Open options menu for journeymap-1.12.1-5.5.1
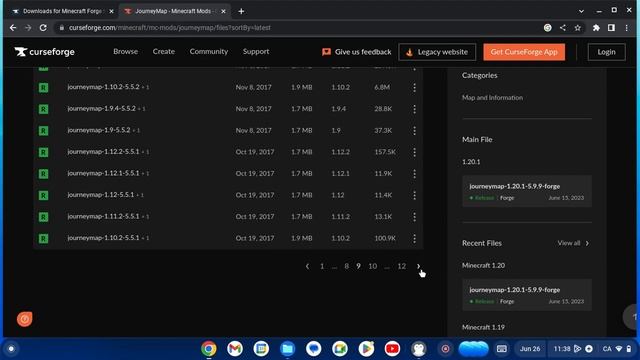Screen dimensions: 640x360 pyautogui.click(x=414, y=174)
